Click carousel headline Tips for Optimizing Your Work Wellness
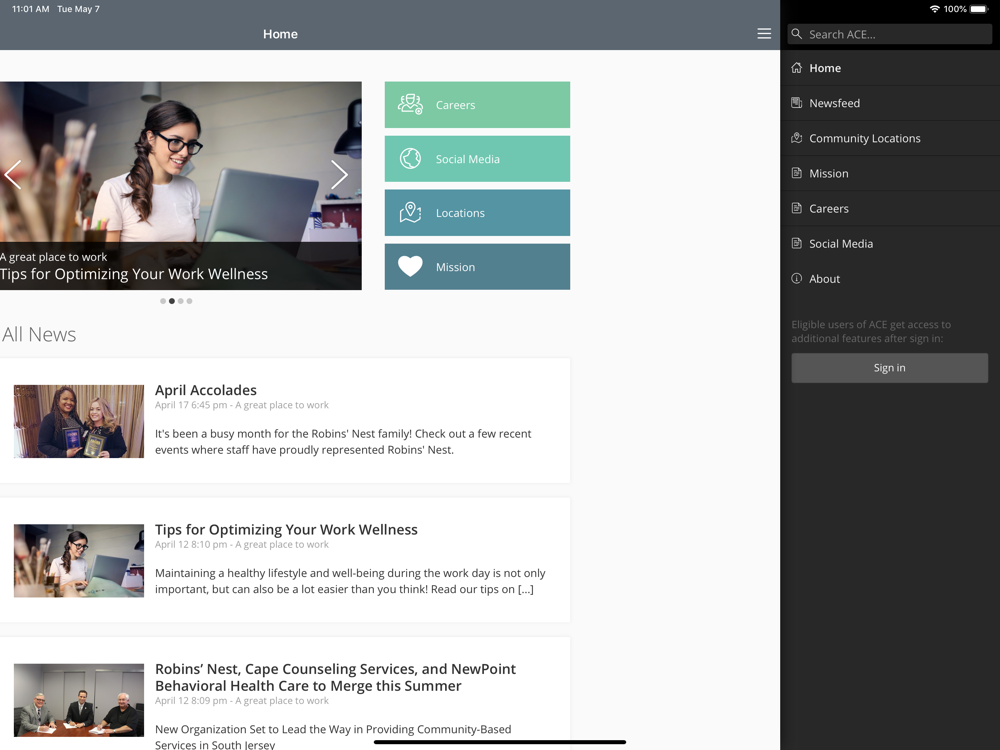 pos(134,274)
